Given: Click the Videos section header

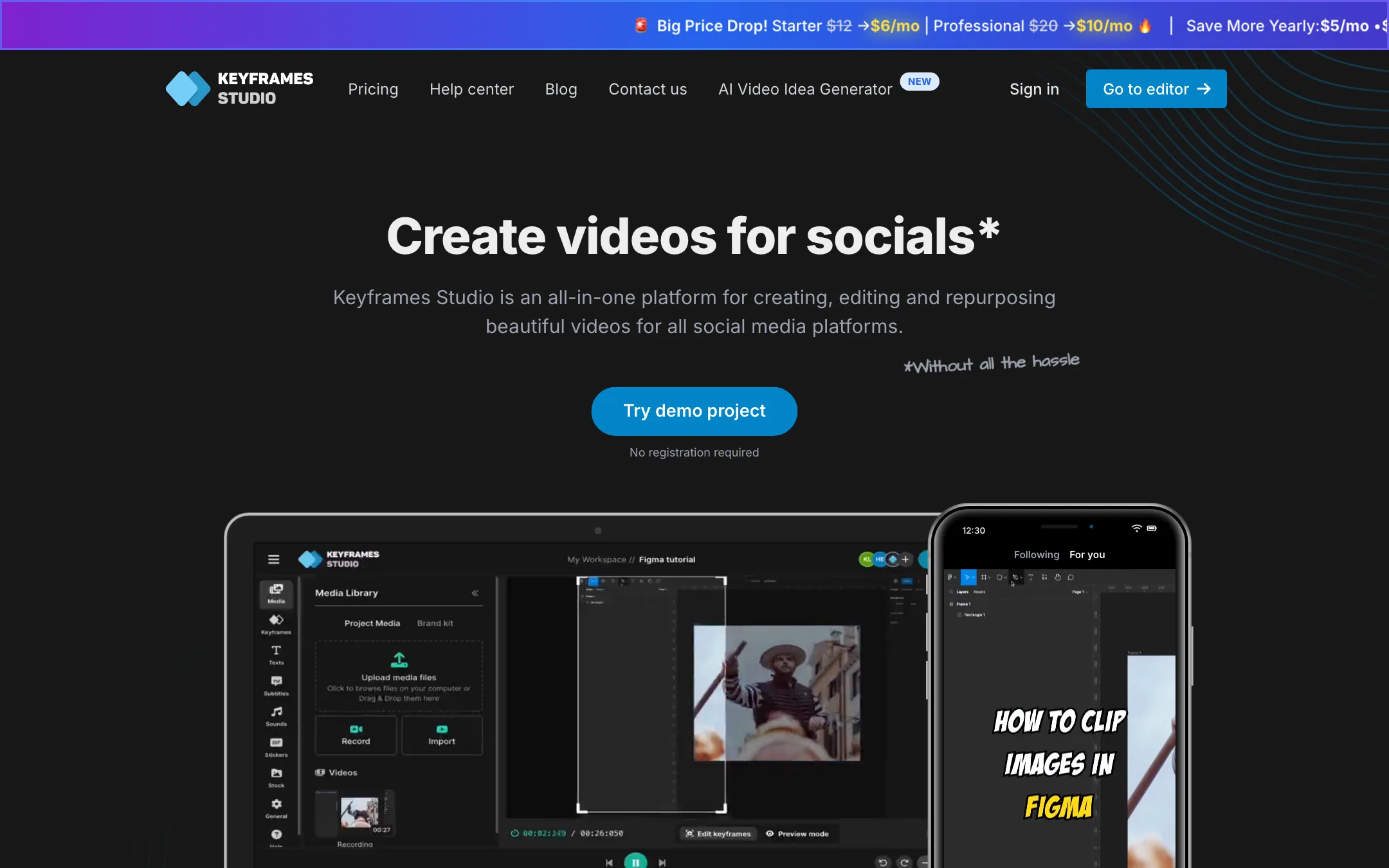Looking at the screenshot, I should coord(336,772).
